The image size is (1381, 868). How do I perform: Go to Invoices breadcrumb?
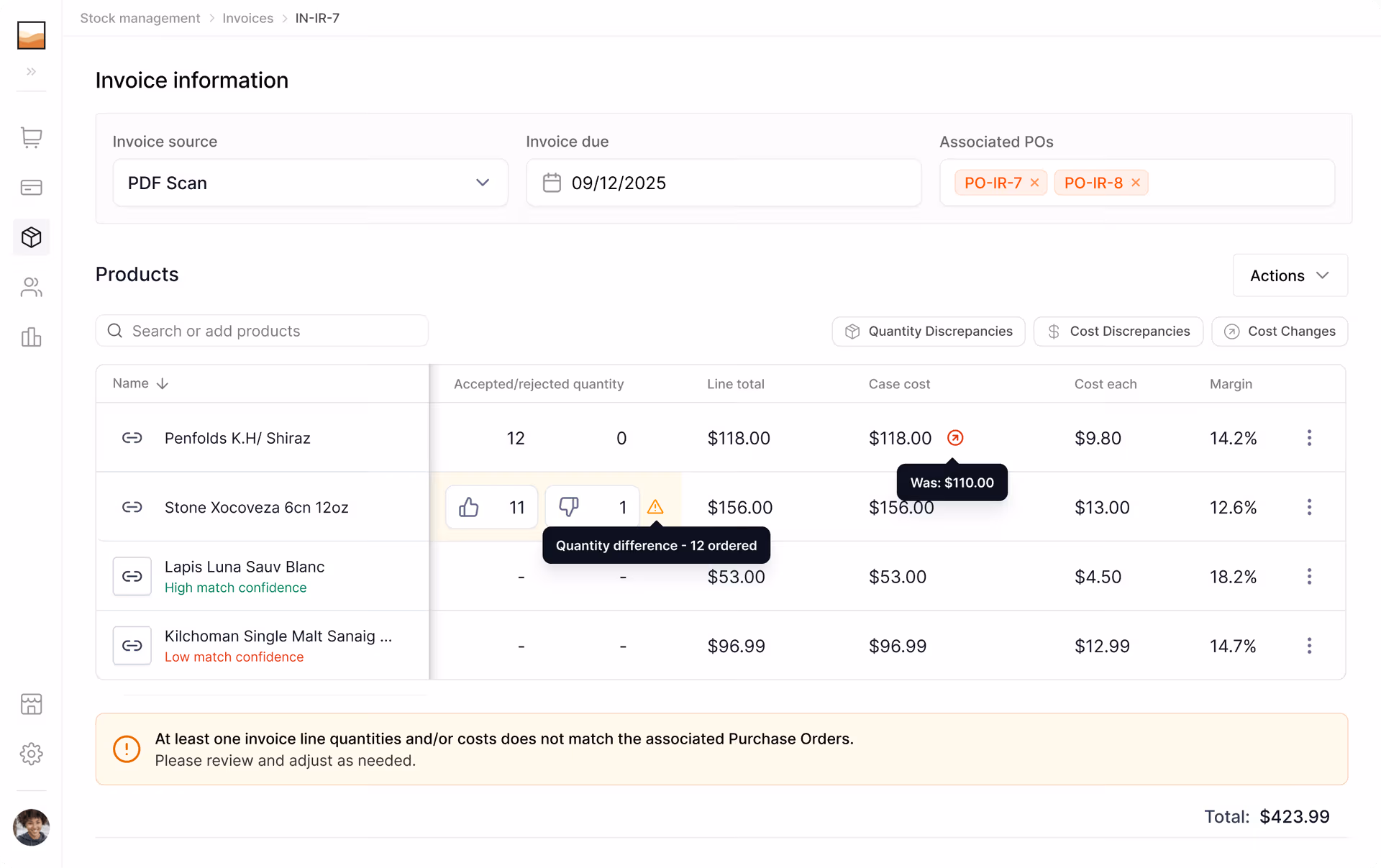coord(247,18)
